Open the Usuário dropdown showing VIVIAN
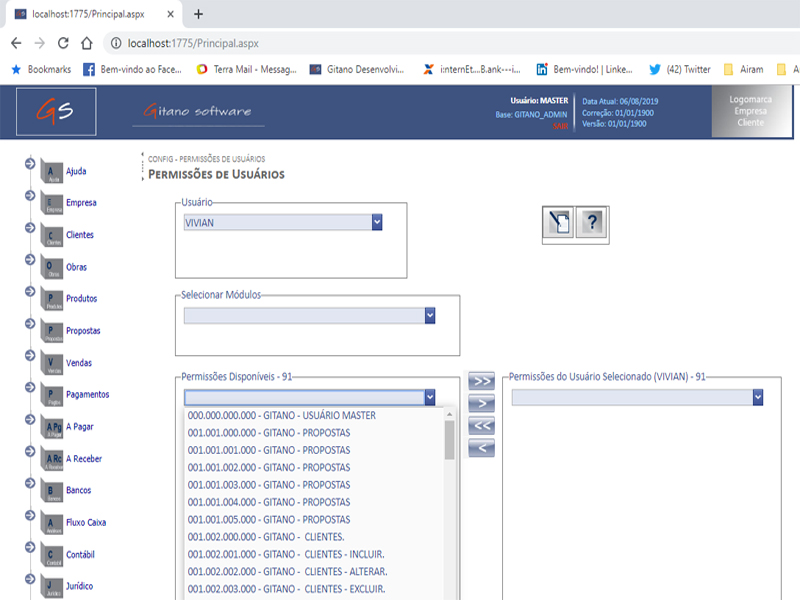Viewport: 800px width, 600px height. (283, 223)
